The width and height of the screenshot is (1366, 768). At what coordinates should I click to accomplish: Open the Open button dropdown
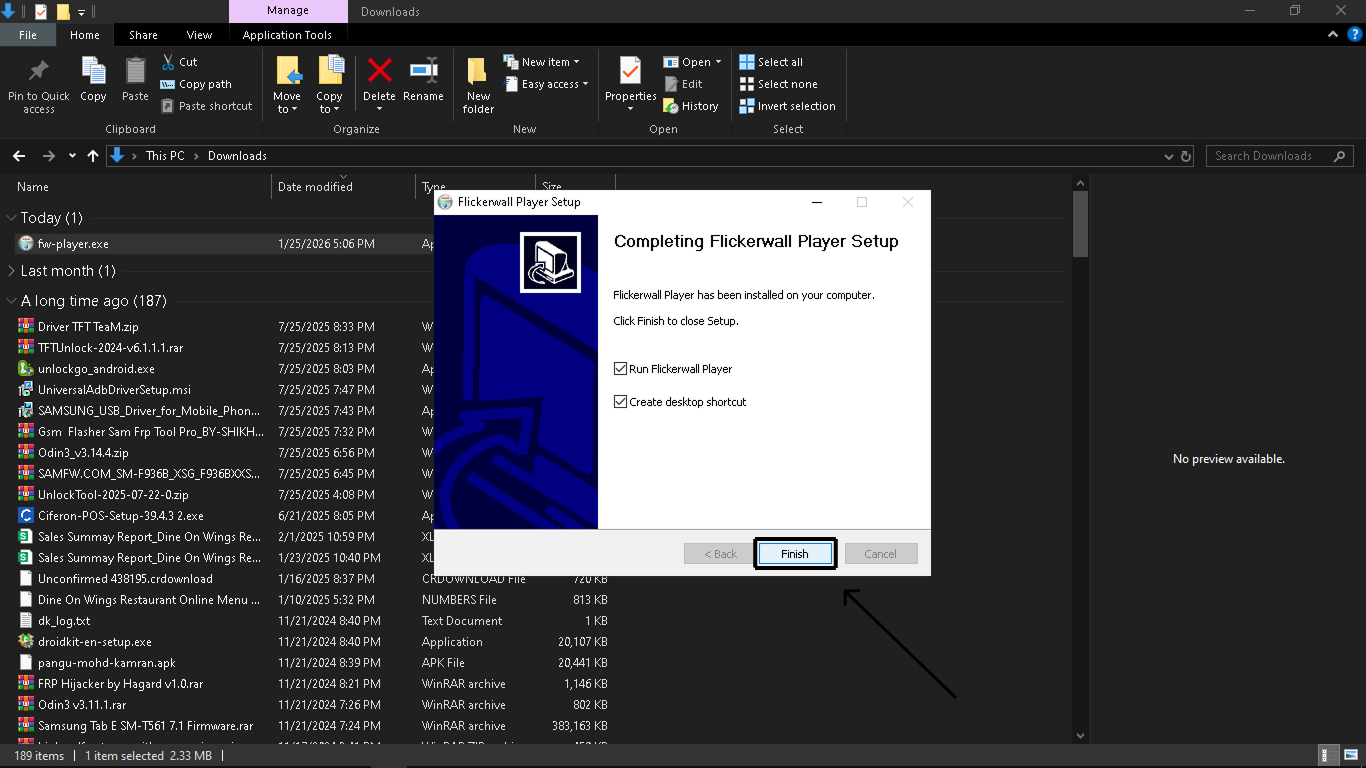[718, 62]
